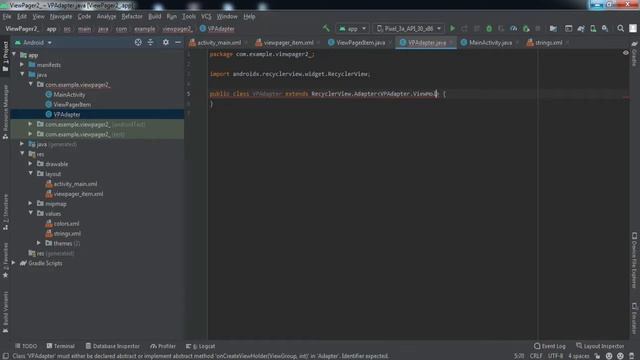
Task: Switch to activity_main.xml editor tab
Action: coord(216,42)
